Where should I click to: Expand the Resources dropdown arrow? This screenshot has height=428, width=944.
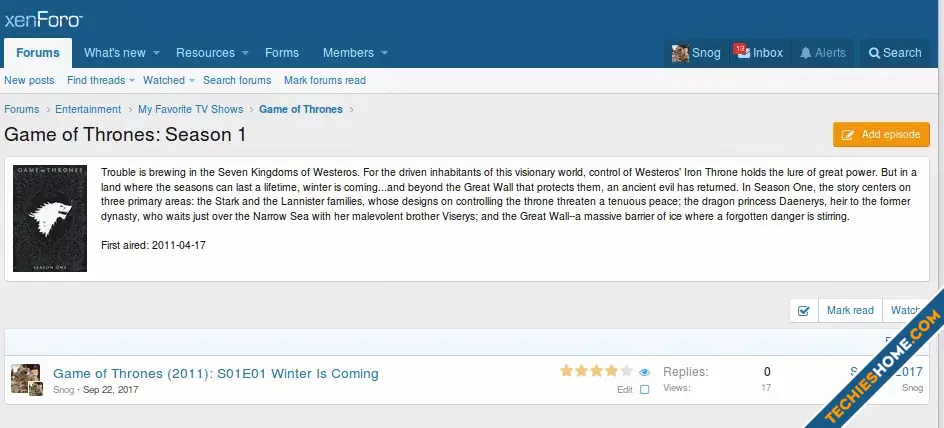pyautogui.click(x=245, y=53)
